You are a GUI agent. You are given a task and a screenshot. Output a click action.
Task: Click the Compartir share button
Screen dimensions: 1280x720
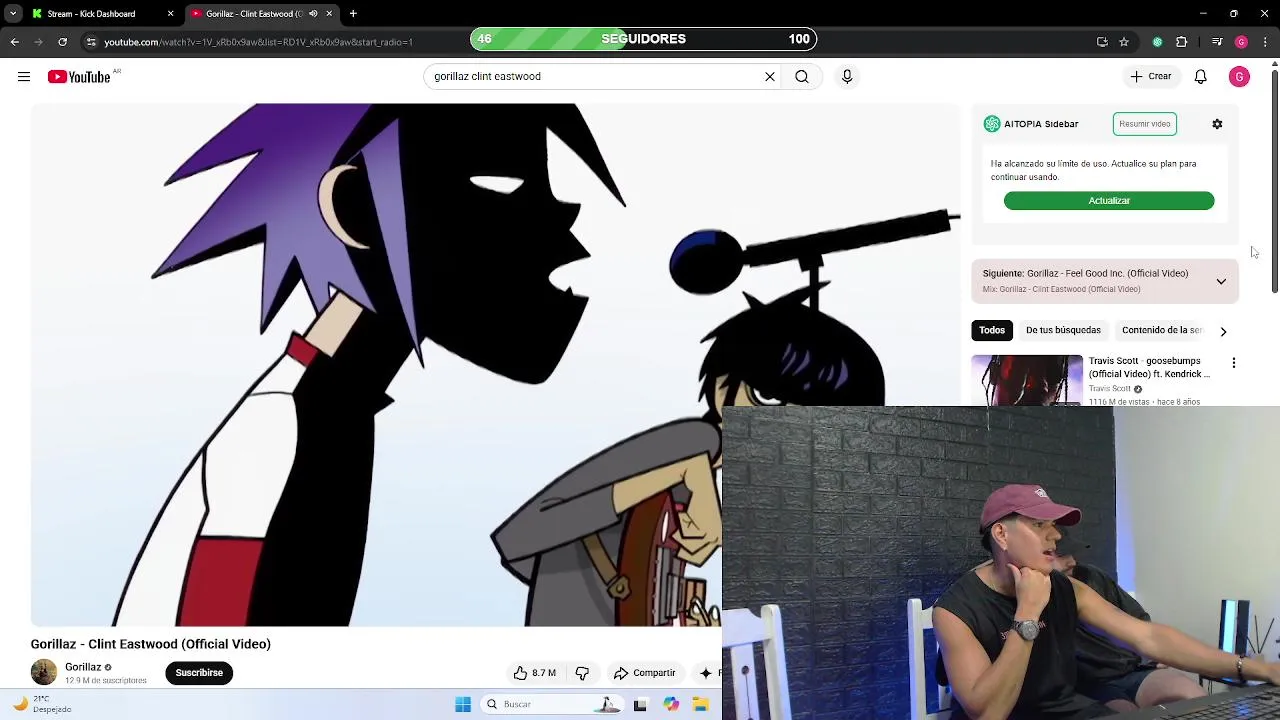[x=645, y=673]
